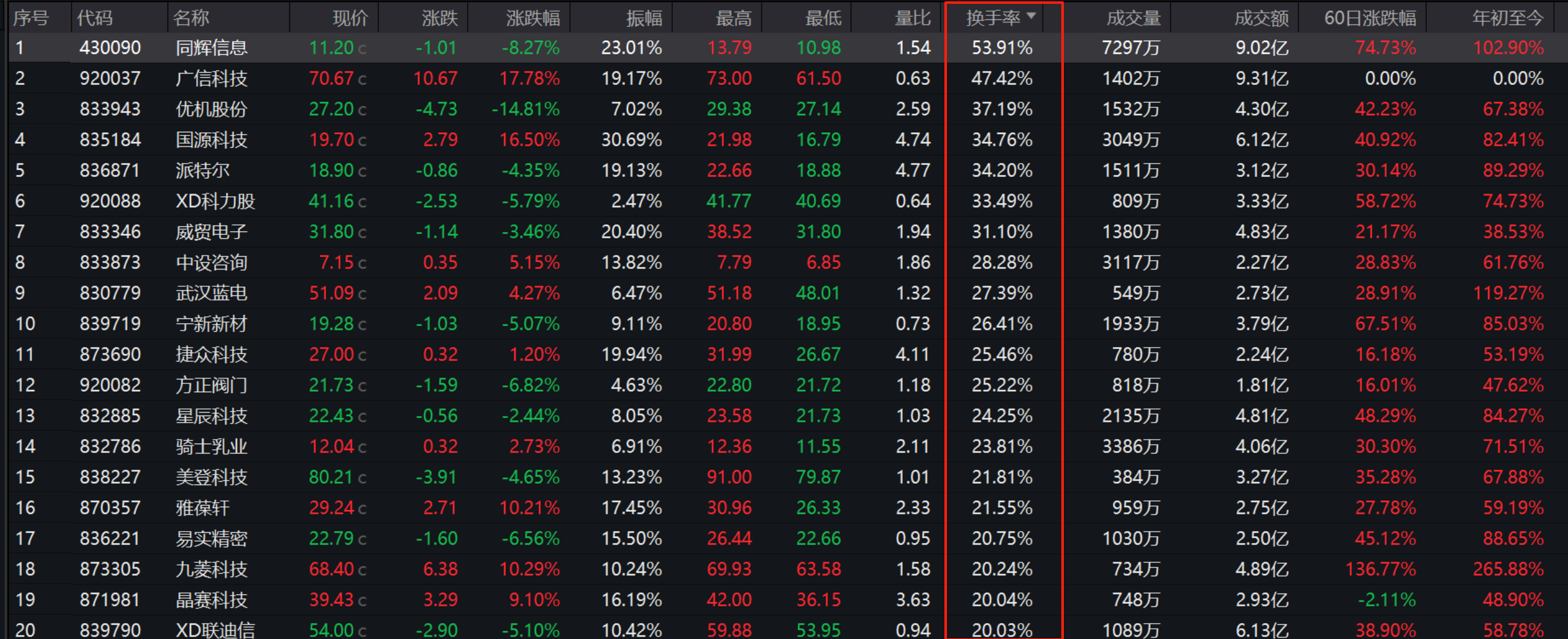Screen dimensions: 1568x639
Task: Click stock code 833346
Action: (x=110, y=232)
